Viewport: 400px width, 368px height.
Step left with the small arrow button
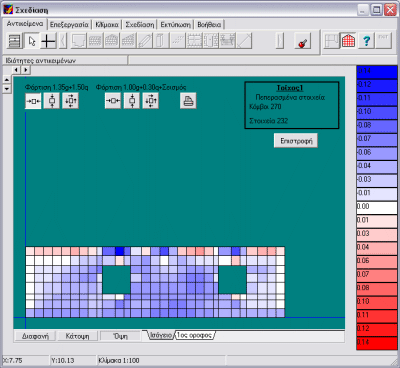pos(16,70)
